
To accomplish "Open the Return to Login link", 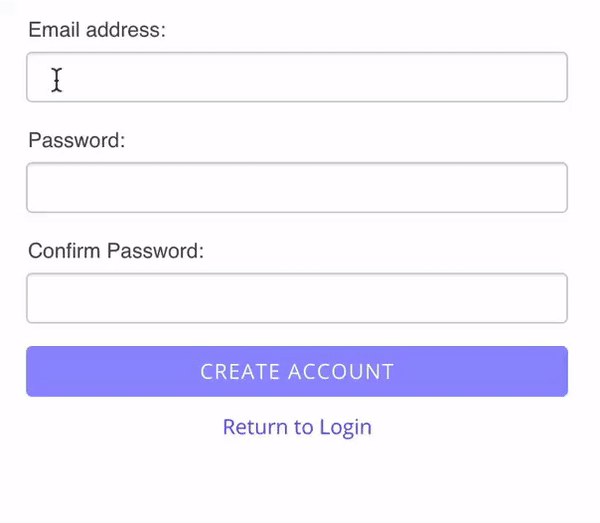I will pos(297,427).
